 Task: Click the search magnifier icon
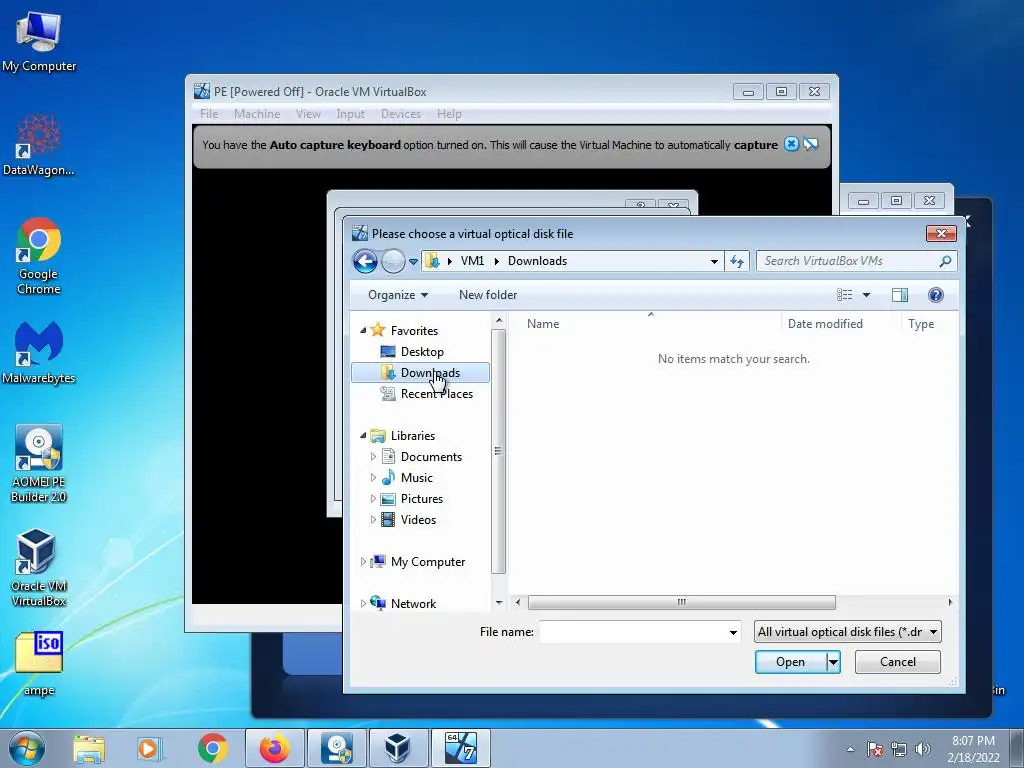click(x=945, y=261)
